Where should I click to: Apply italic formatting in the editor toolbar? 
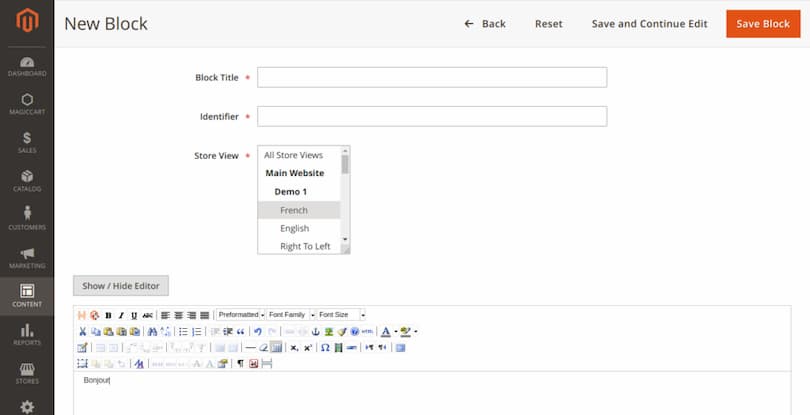[x=121, y=315]
